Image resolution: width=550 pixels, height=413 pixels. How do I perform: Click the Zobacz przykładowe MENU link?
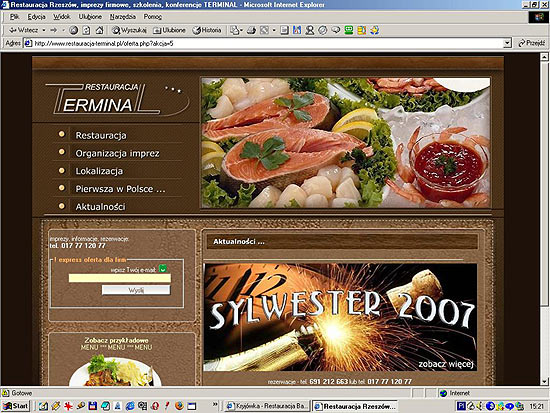pyautogui.click(x=116, y=344)
